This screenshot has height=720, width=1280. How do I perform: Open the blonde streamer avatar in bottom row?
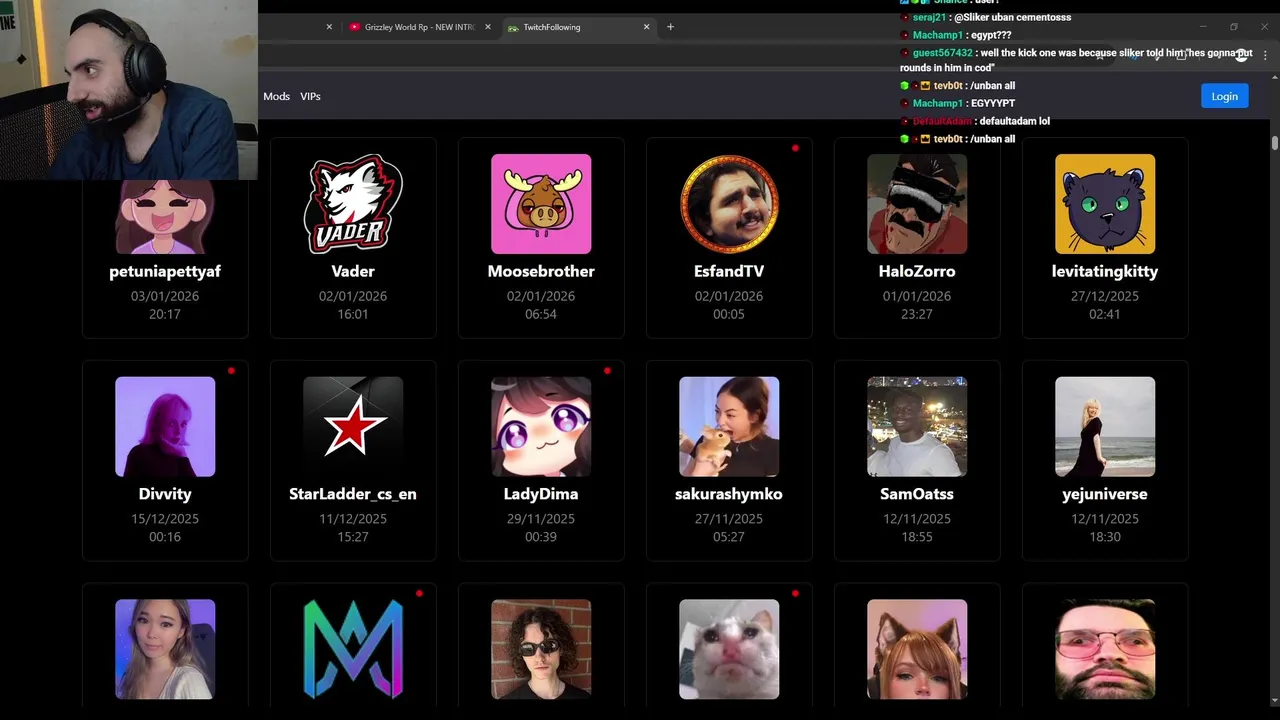165,650
